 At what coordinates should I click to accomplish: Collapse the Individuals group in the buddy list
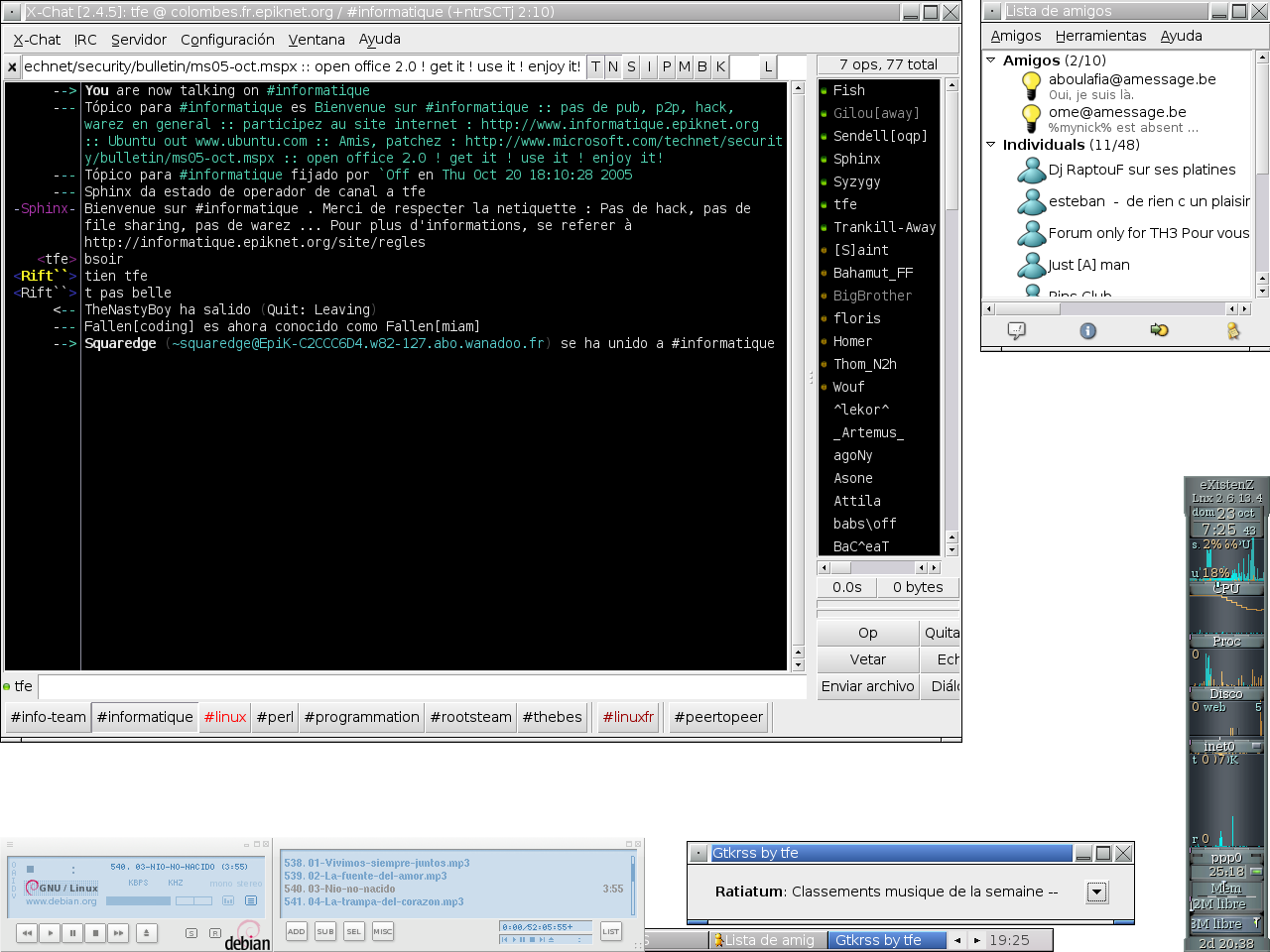(x=990, y=145)
